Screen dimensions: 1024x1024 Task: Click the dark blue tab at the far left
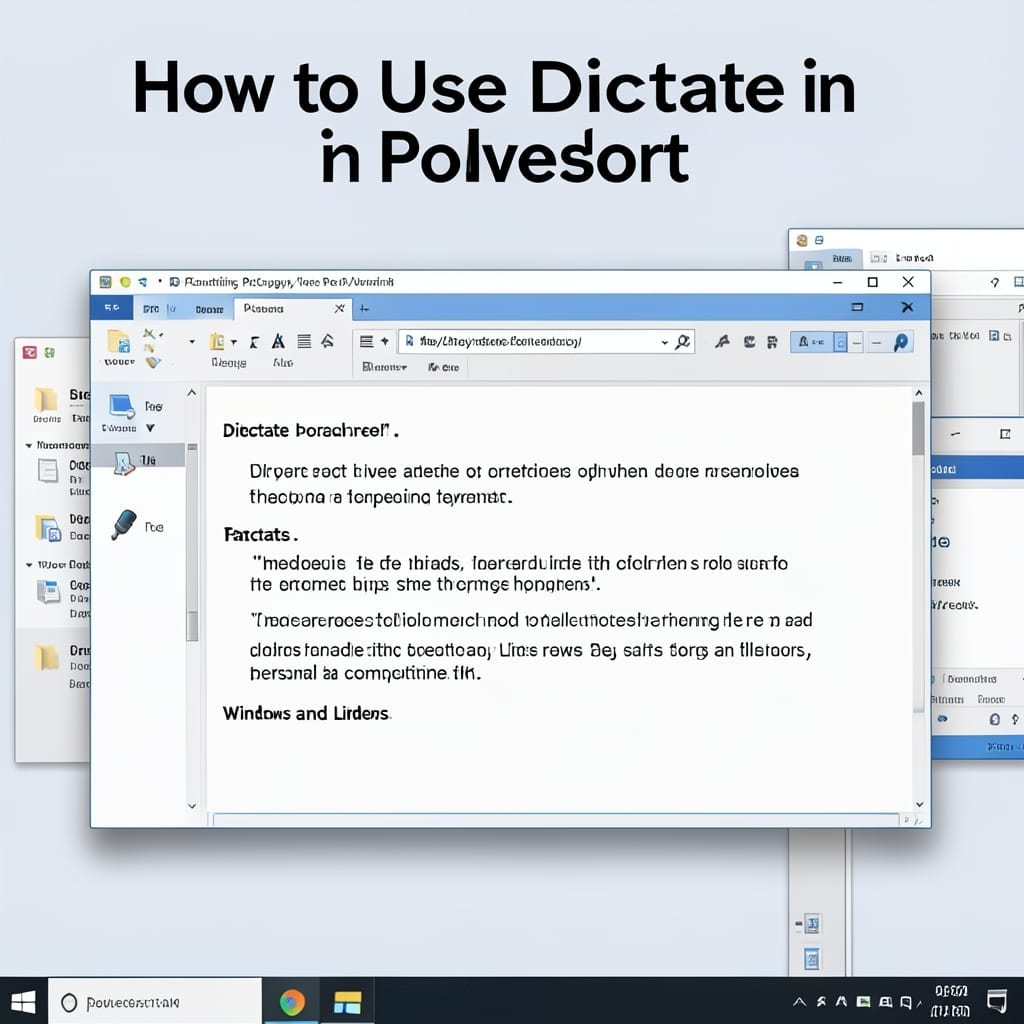click(112, 307)
